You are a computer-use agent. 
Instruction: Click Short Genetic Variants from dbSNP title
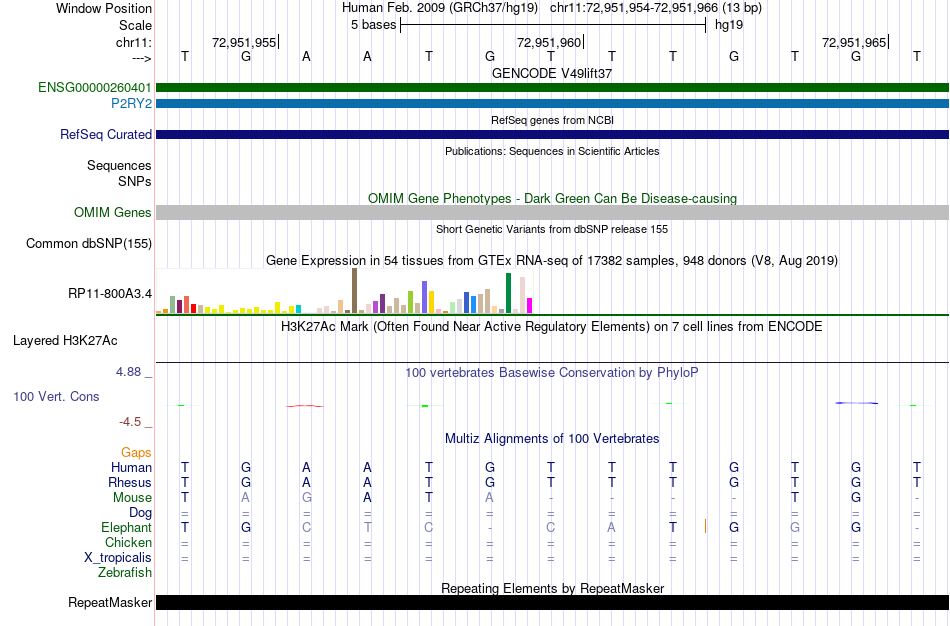click(x=552, y=229)
